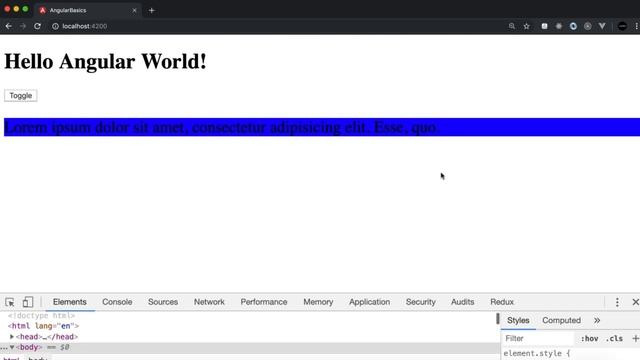The image size is (640, 360).
Task: Toggle the :hov element state panel
Action: 589,338
